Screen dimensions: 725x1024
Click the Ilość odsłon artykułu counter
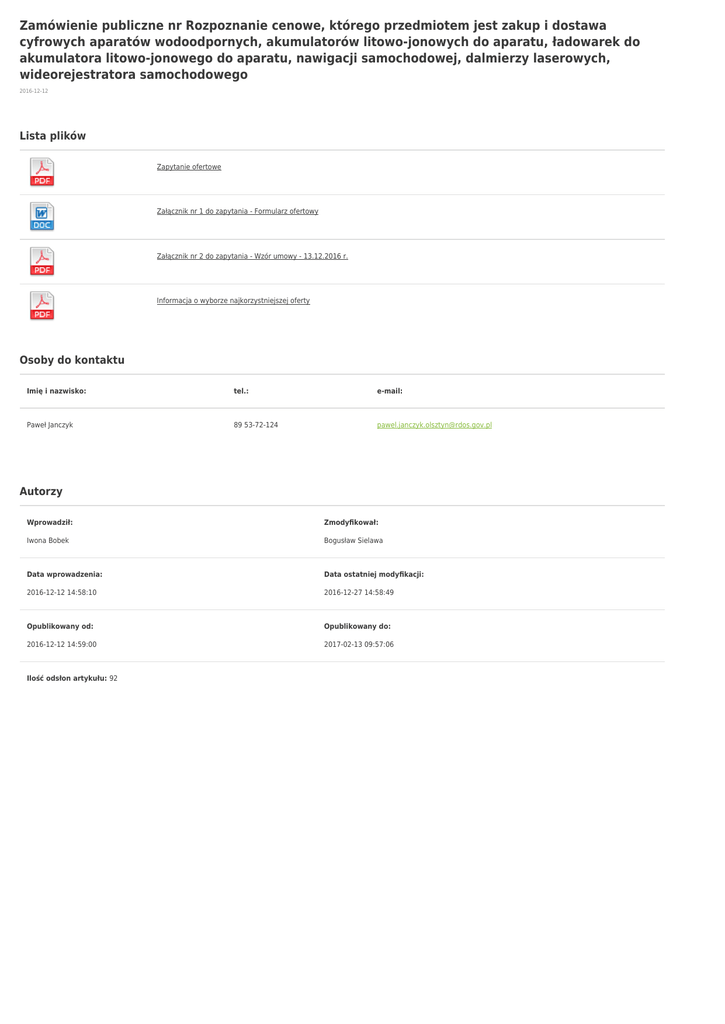pos(72,678)
